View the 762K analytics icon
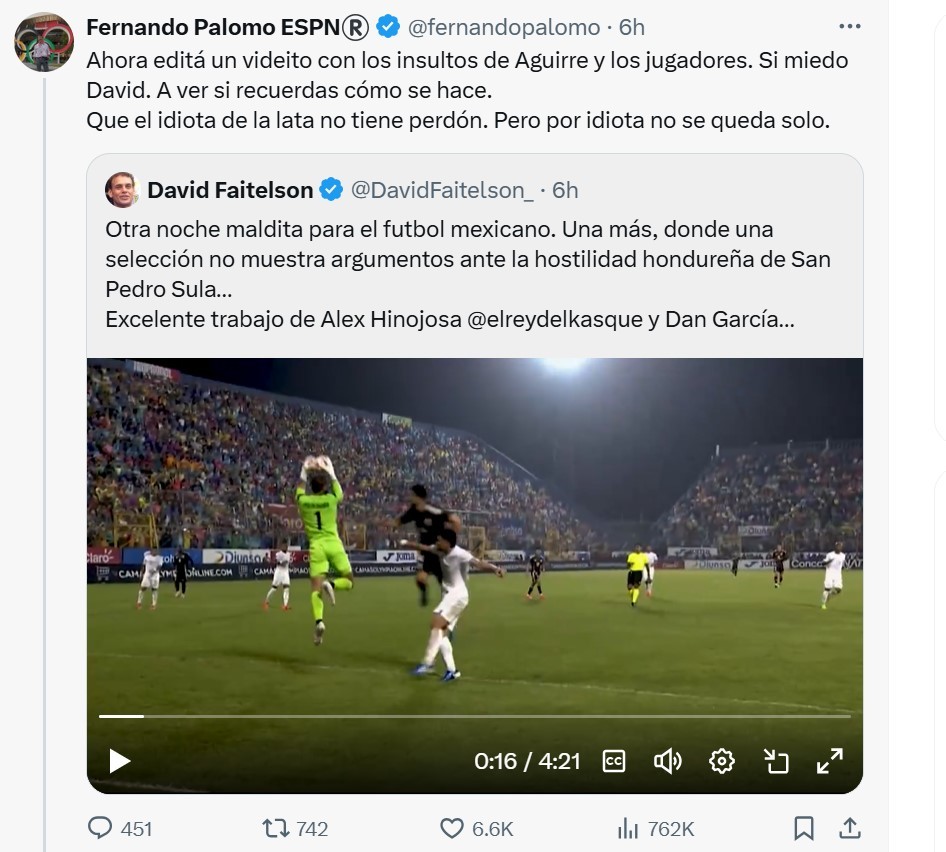The width and height of the screenshot is (946, 852). [x=629, y=828]
